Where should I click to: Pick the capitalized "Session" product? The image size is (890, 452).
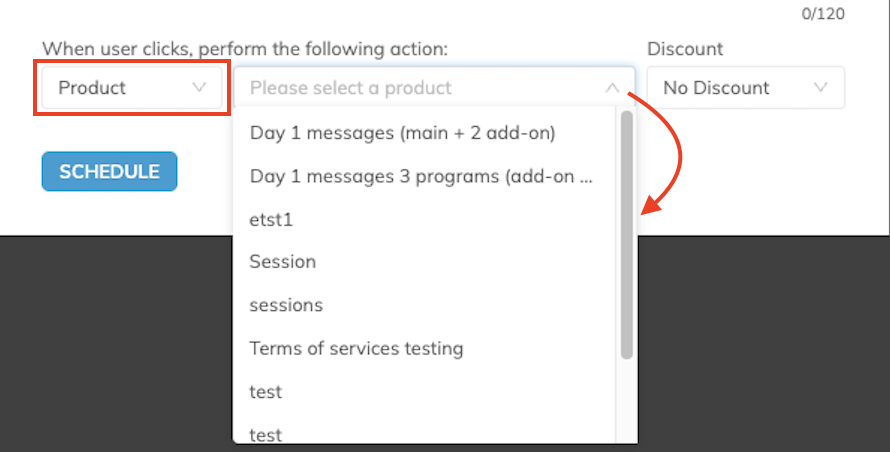(x=283, y=262)
